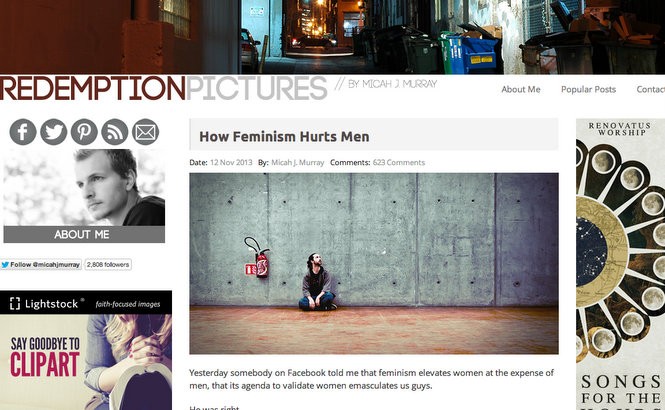The image size is (665, 410).
Task: Open How Feminism Hurts Men post title
Action: [x=284, y=137]
